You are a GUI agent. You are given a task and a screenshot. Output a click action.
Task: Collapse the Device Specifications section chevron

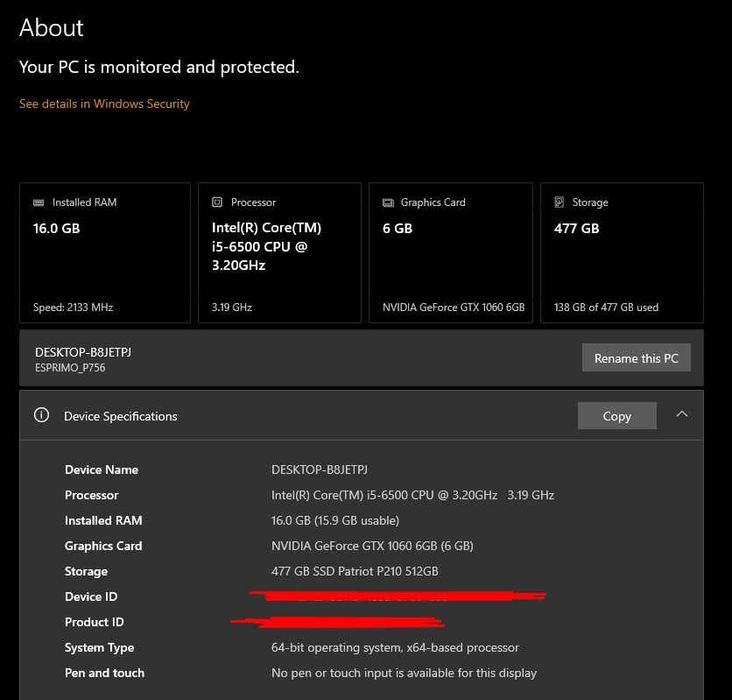pyautogui.click(x=682, y=414)
